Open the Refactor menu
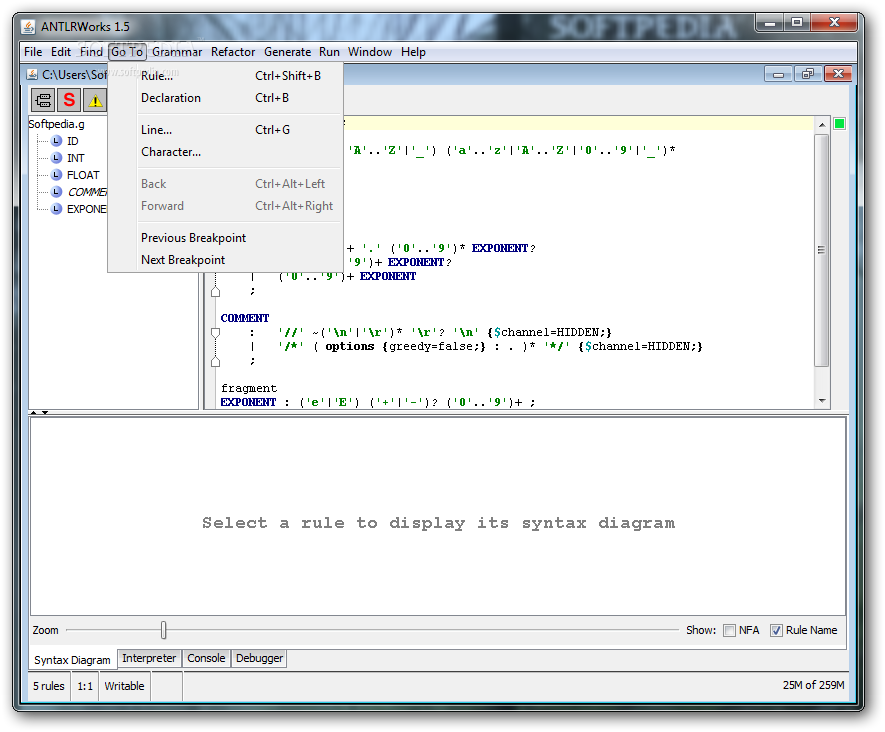 tap(233, 52)
